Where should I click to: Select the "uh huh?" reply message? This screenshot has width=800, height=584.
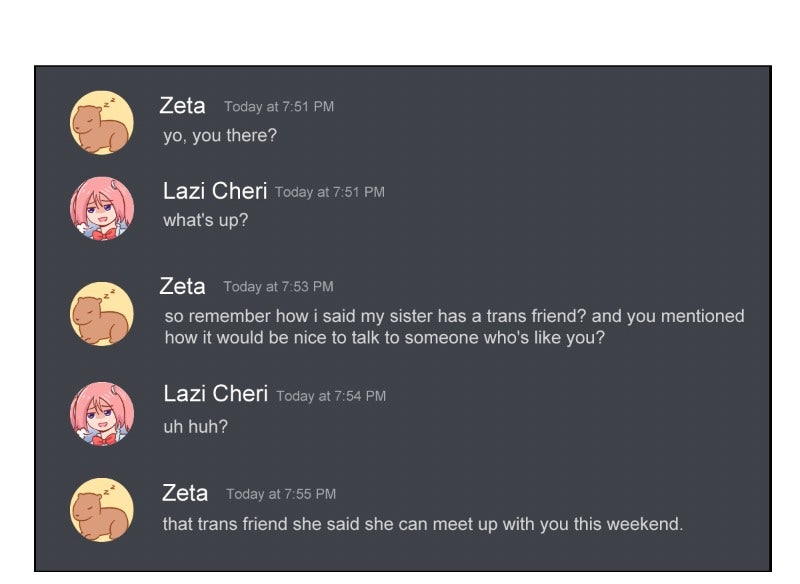196,426
